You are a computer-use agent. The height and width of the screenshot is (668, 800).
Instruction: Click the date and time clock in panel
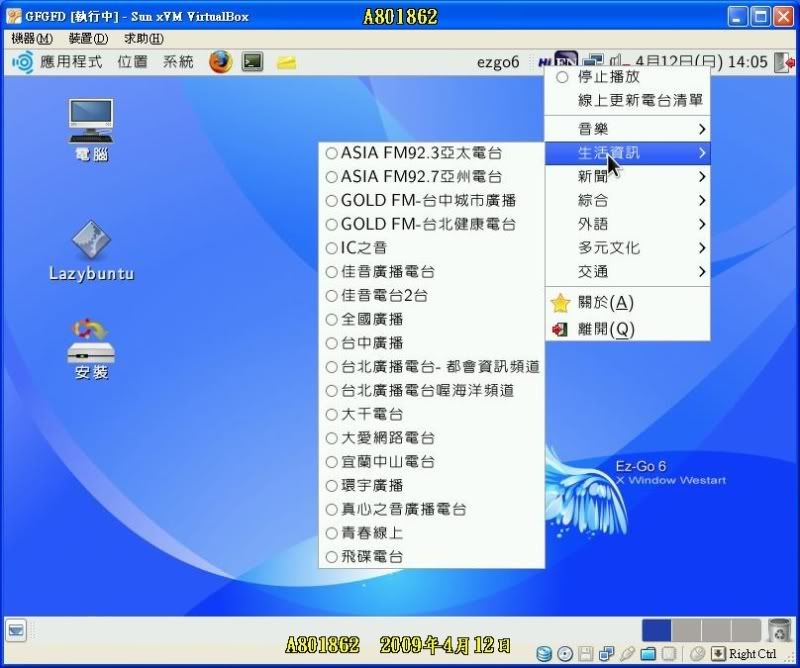[702, 62]
